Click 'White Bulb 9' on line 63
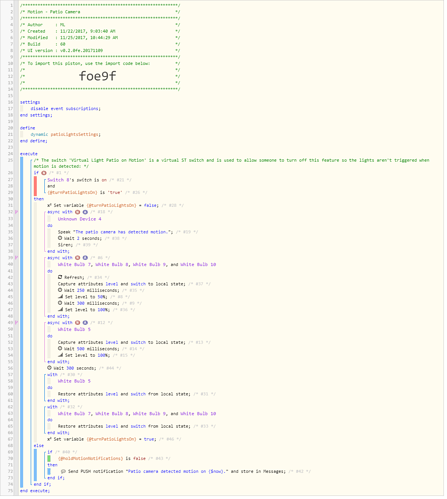 tap(150, 414)
